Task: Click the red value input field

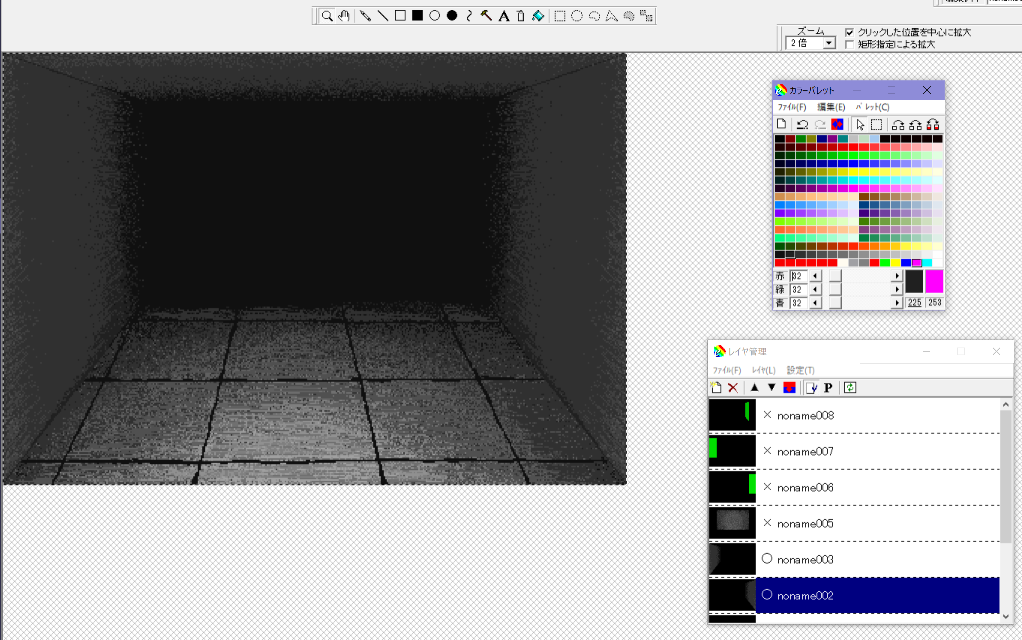Action: pyautogui.click(x=797, y=276)
